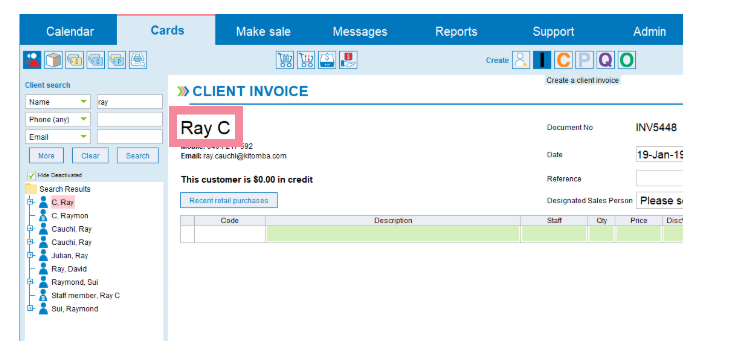The width and height of the screenshot is (750, 363).
Task: Click person icon beside Julian, Ray
Action: click(x=44, y=255)
